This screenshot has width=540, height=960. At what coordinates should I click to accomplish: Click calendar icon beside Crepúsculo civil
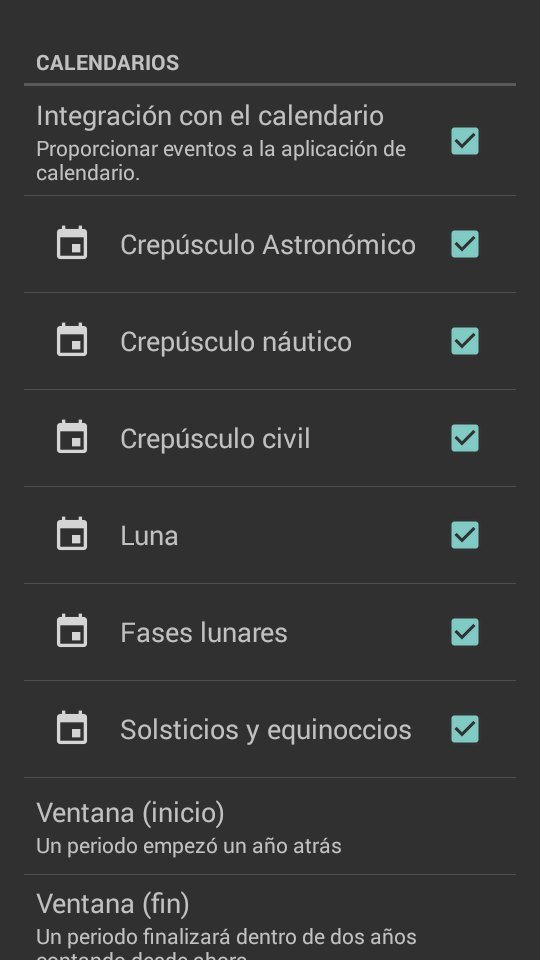(x=72, y=437)
